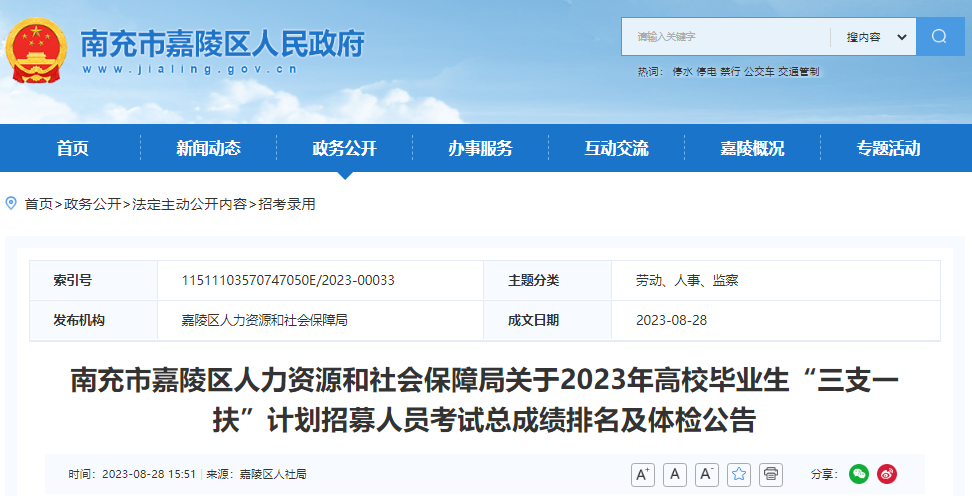Increase font size with A+ icon
The image size is (972, 496).
[643, 475]
